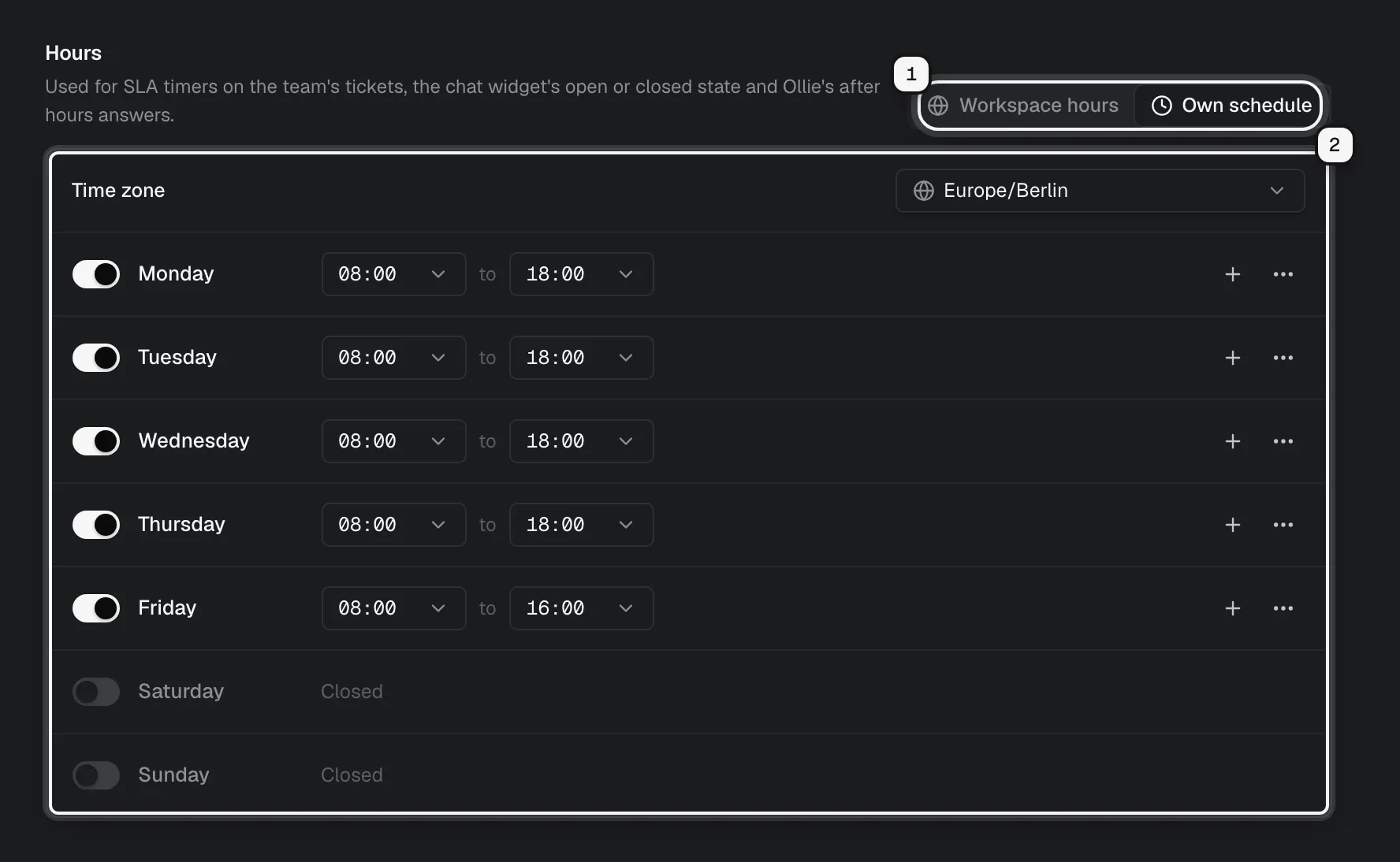Add another time range for Monday
Image resolution: width=1400 pixels, height=862 pixels.
[x=1233, y=274]
